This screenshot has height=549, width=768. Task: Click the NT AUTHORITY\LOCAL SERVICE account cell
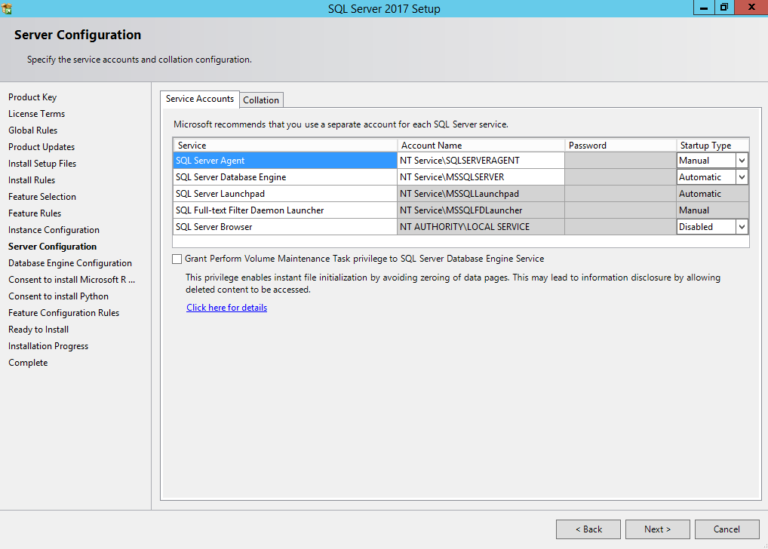480,227
